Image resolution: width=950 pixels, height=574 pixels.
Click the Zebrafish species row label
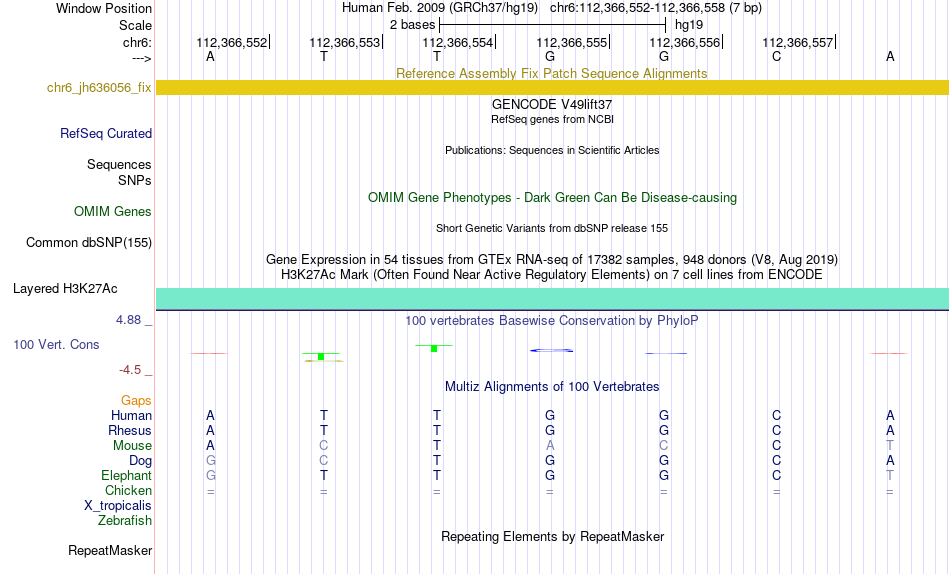[125, 521]
